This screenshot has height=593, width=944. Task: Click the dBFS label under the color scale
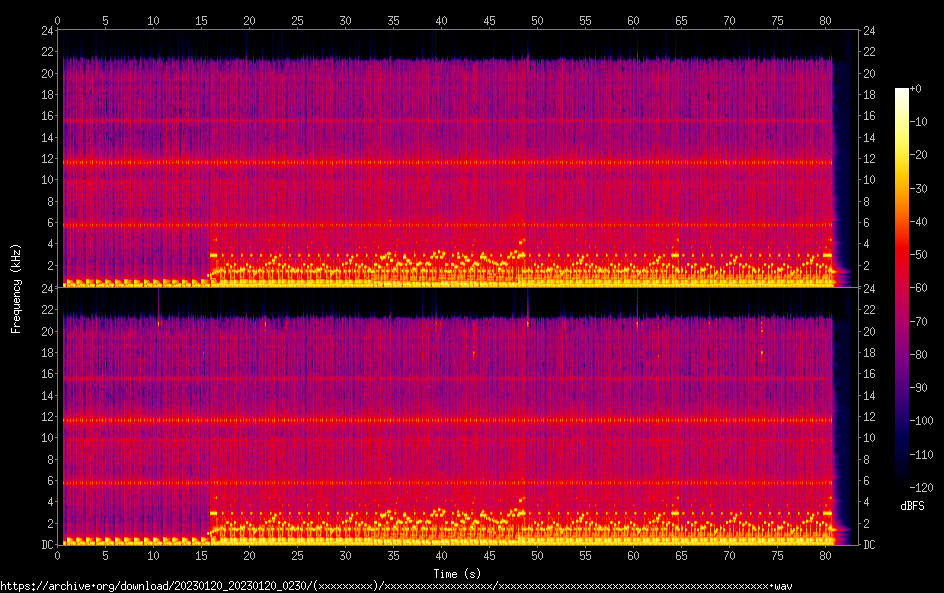tap(911, 506)
